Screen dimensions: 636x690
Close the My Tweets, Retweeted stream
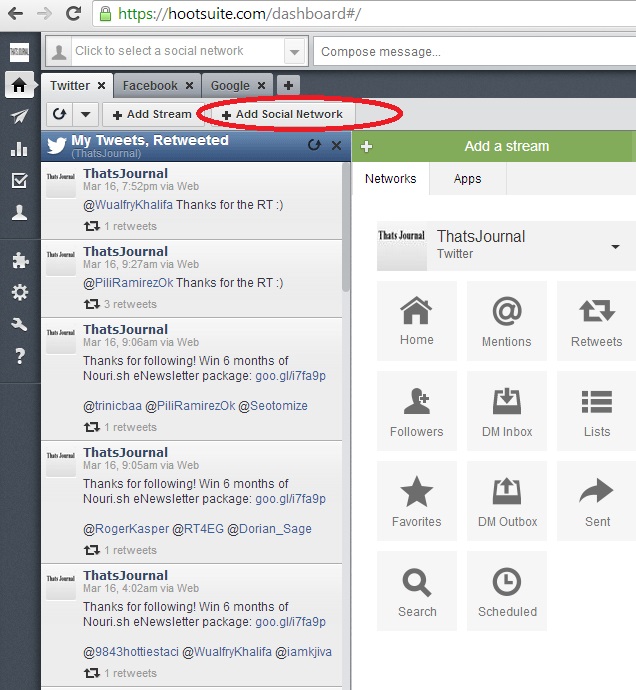[336, 146]
